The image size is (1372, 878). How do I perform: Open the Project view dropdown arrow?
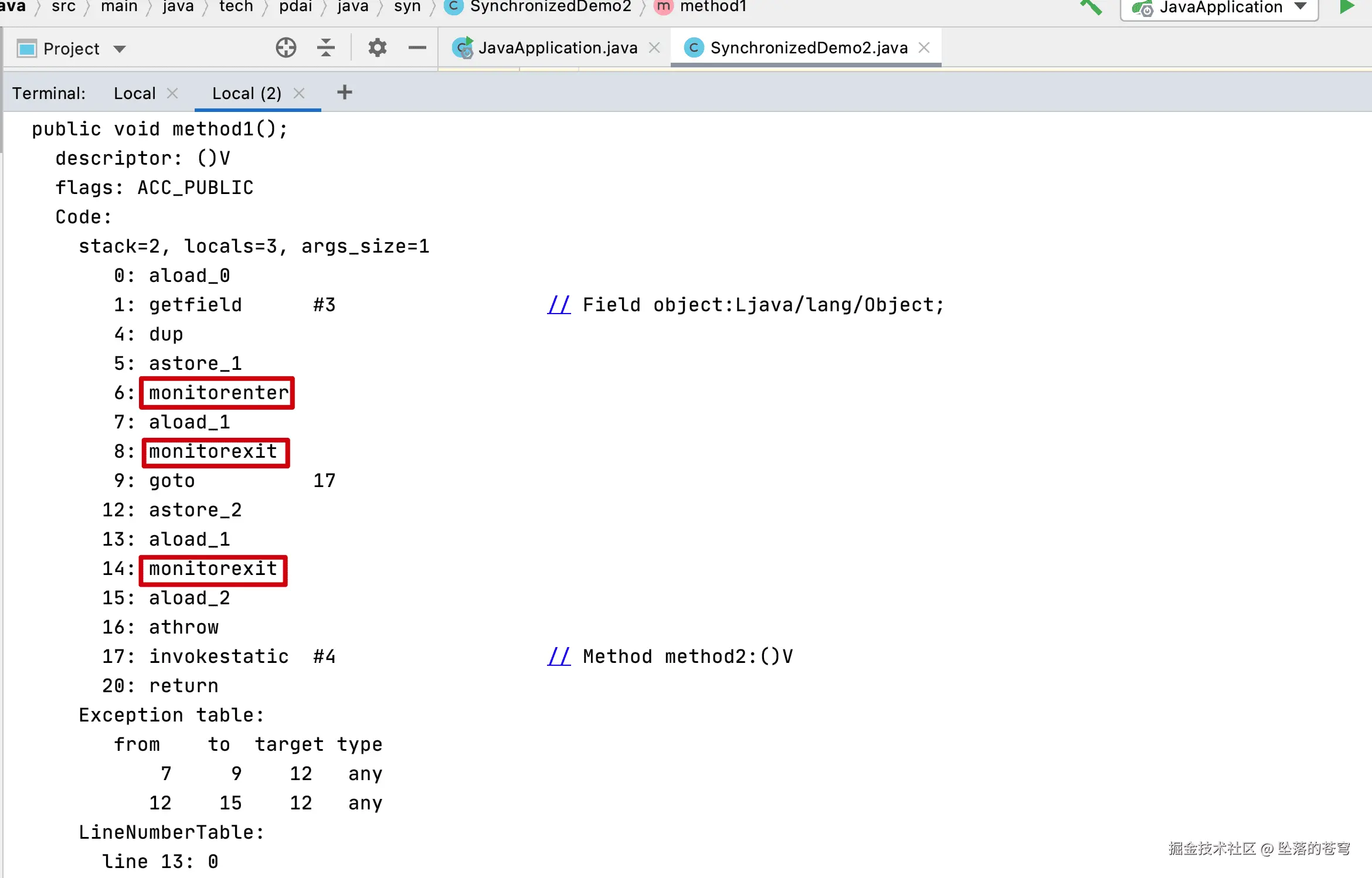click(x=120, y=49)
